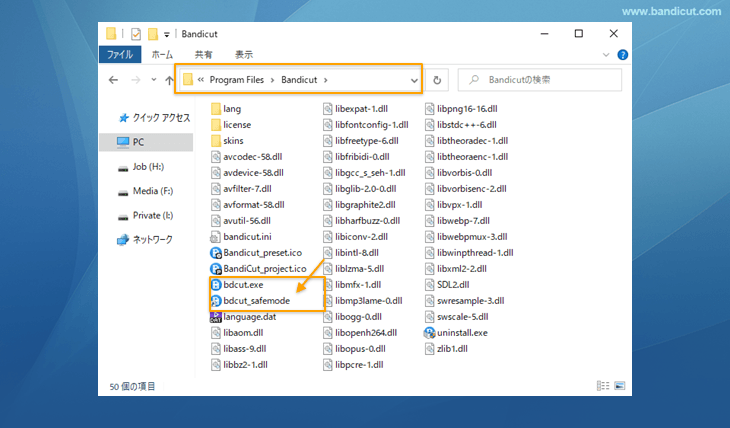Open the ファイル menu
730x428 pixels.
[123, 55]
